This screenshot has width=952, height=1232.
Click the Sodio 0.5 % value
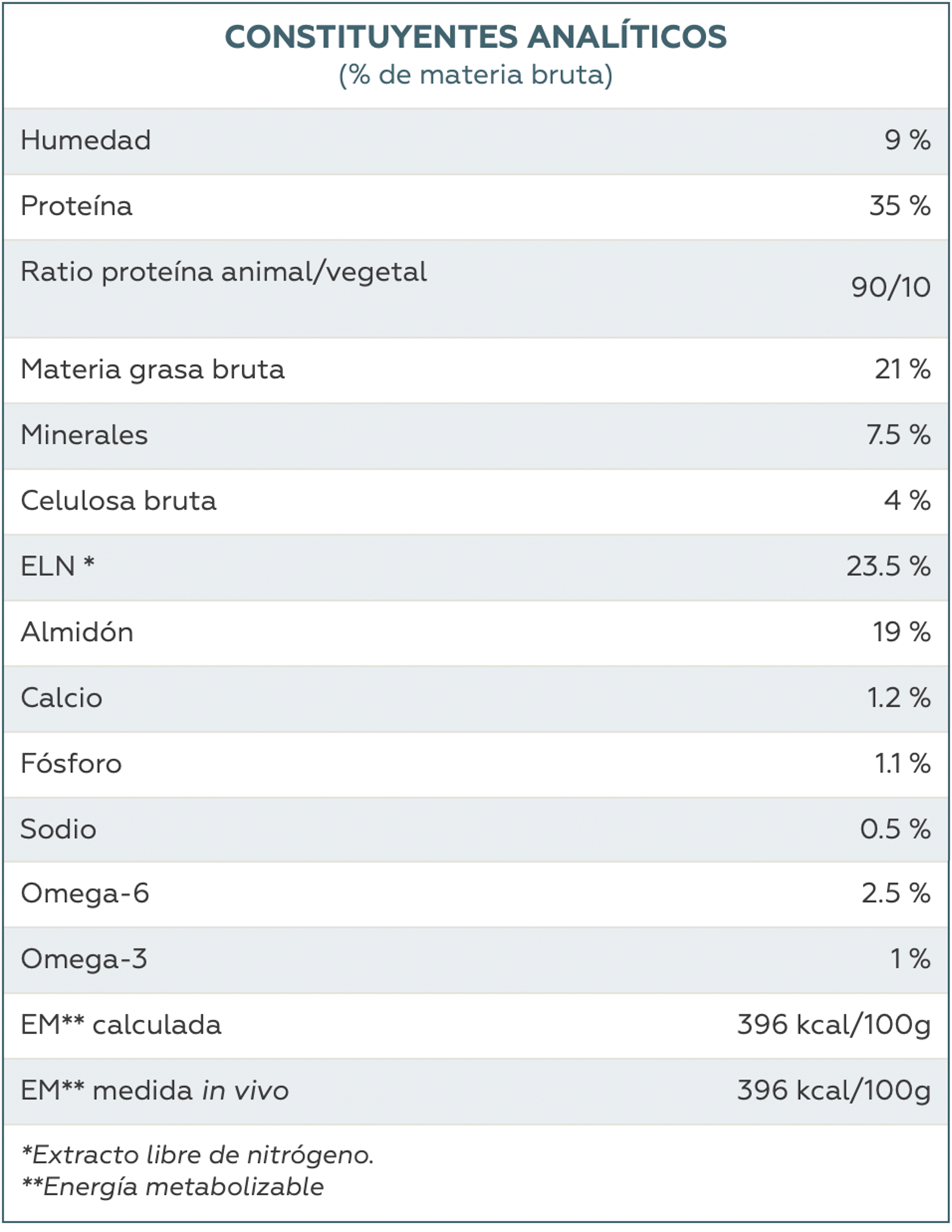895,829
